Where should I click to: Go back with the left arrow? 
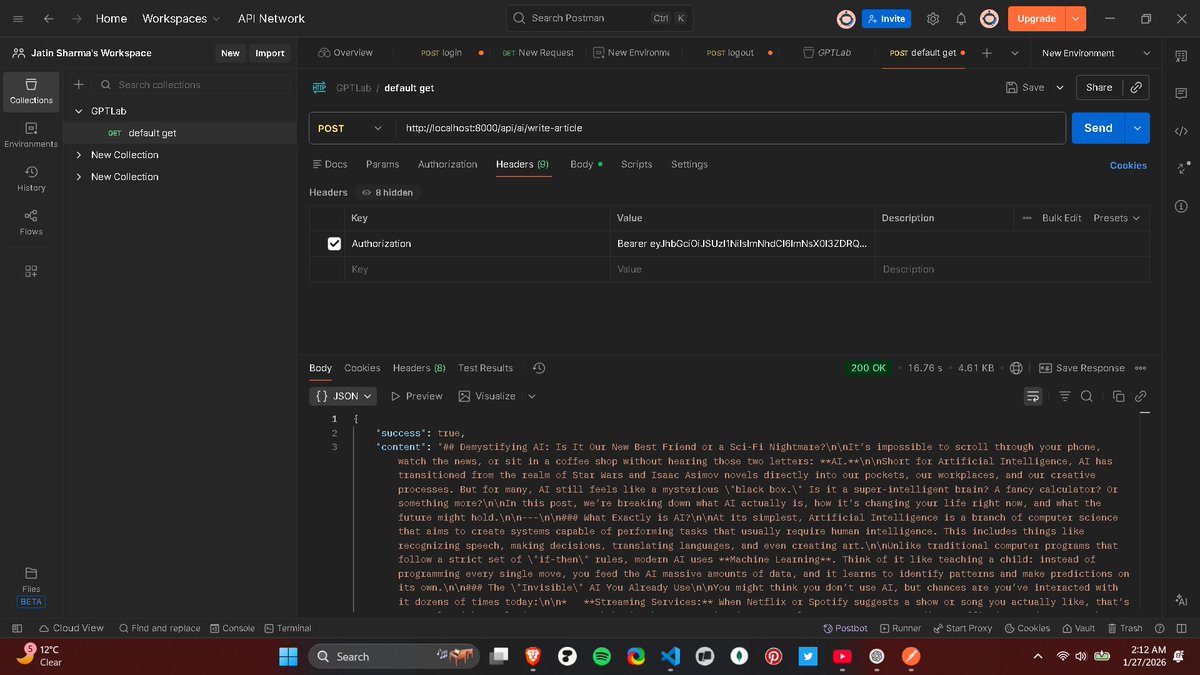(48, 18)
